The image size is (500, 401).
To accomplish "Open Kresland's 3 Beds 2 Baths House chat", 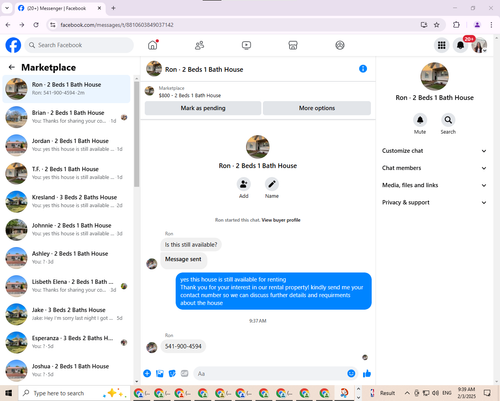I will tap(66, 201).
